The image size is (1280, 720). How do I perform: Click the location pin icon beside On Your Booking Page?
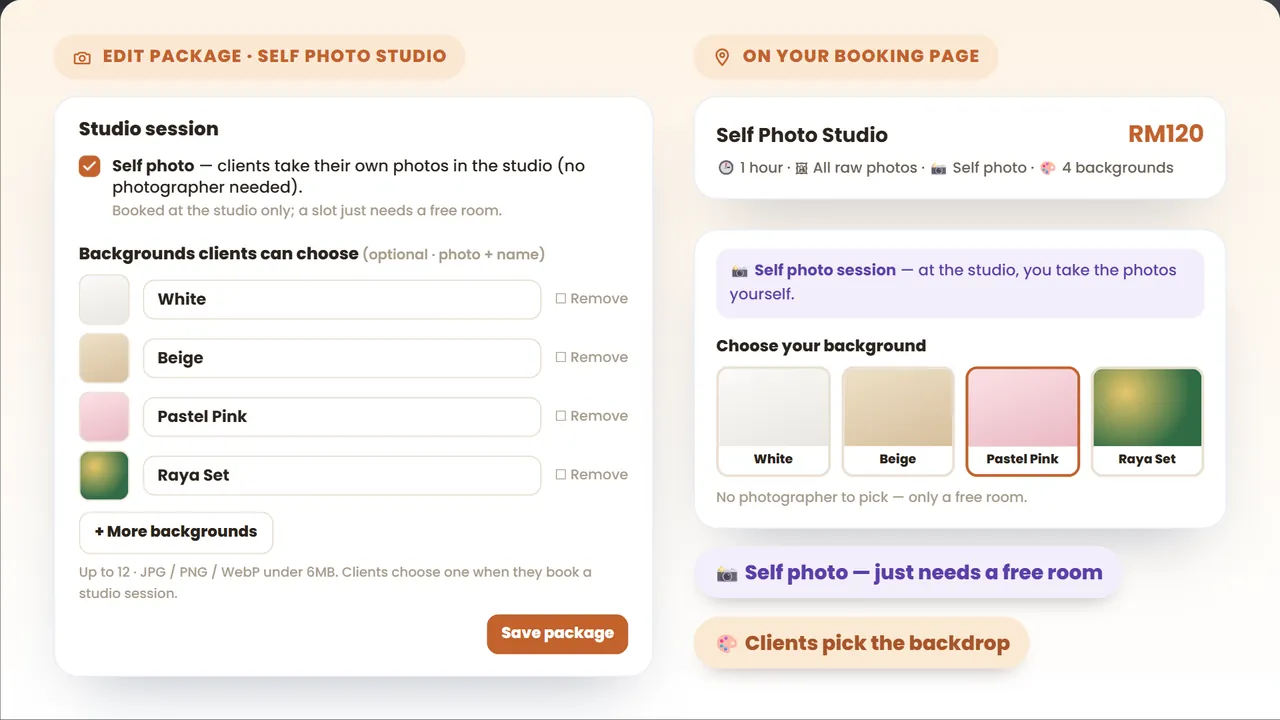(x=722, y=57)
